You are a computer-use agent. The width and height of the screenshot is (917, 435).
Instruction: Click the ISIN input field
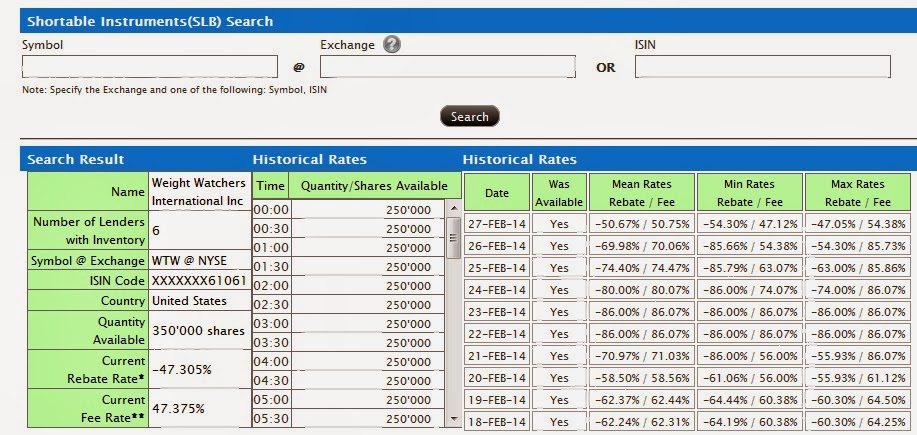click(x=763, y=67)
